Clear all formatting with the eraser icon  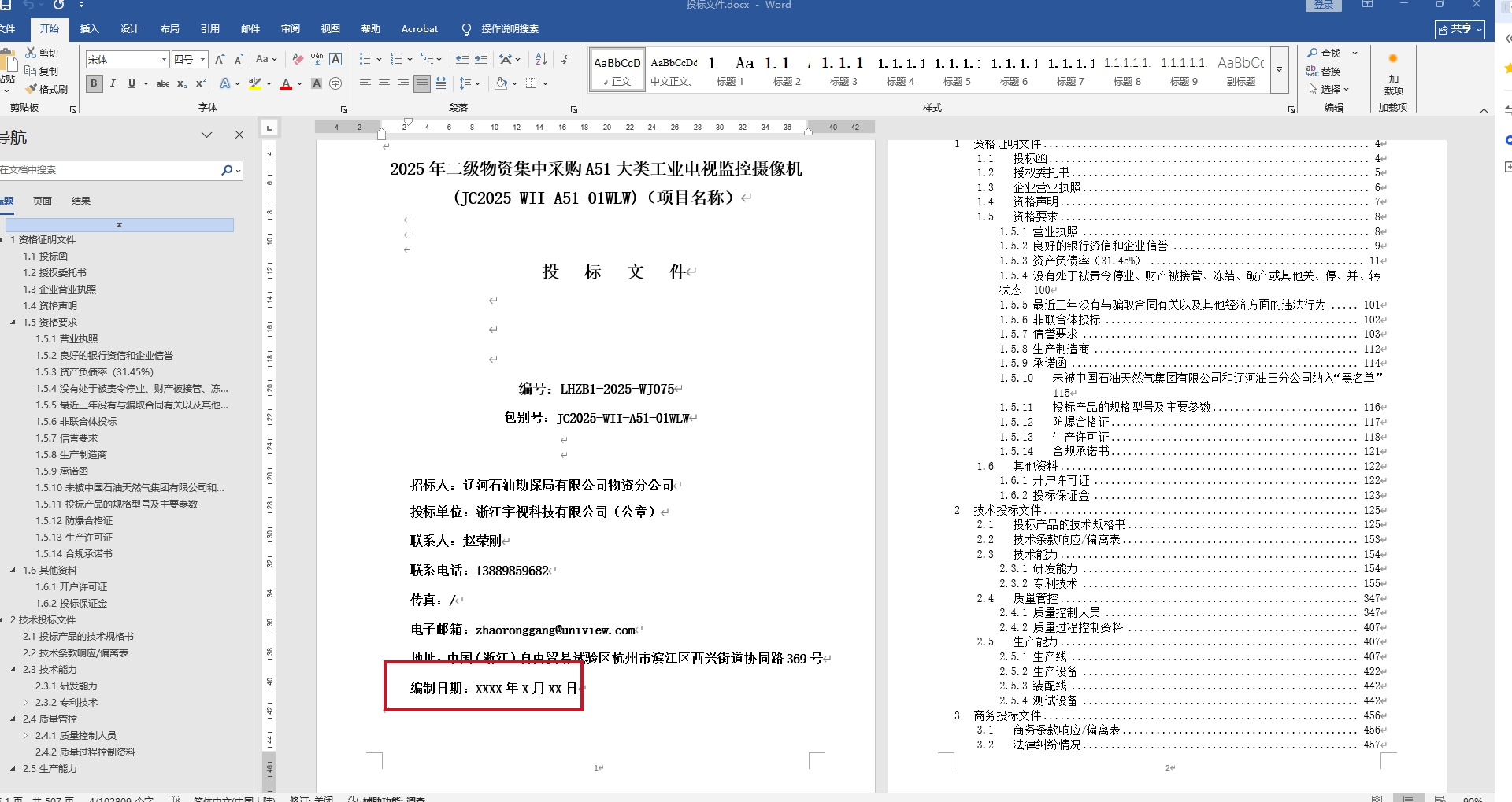point(298,59)
